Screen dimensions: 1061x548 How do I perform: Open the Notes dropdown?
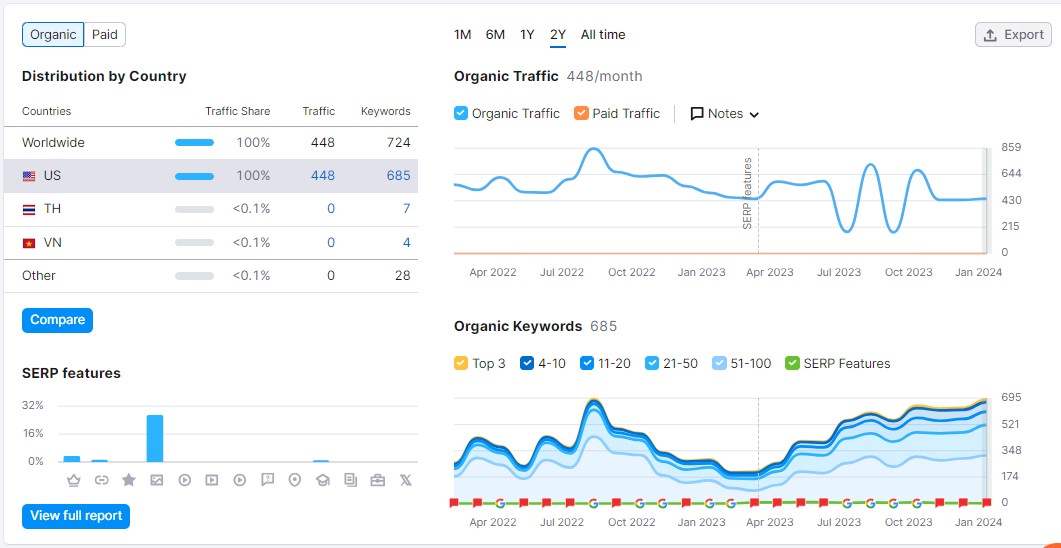tap(725, 114)
